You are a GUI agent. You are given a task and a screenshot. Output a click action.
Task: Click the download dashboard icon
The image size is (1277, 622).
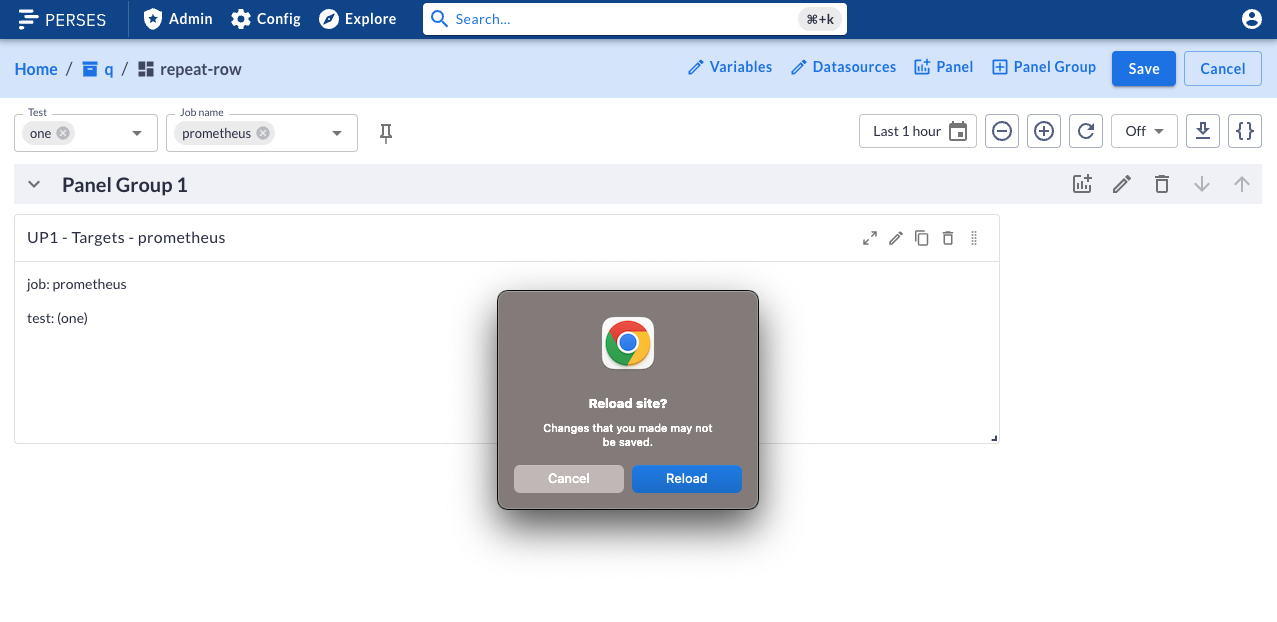[x=1202, y=130]
